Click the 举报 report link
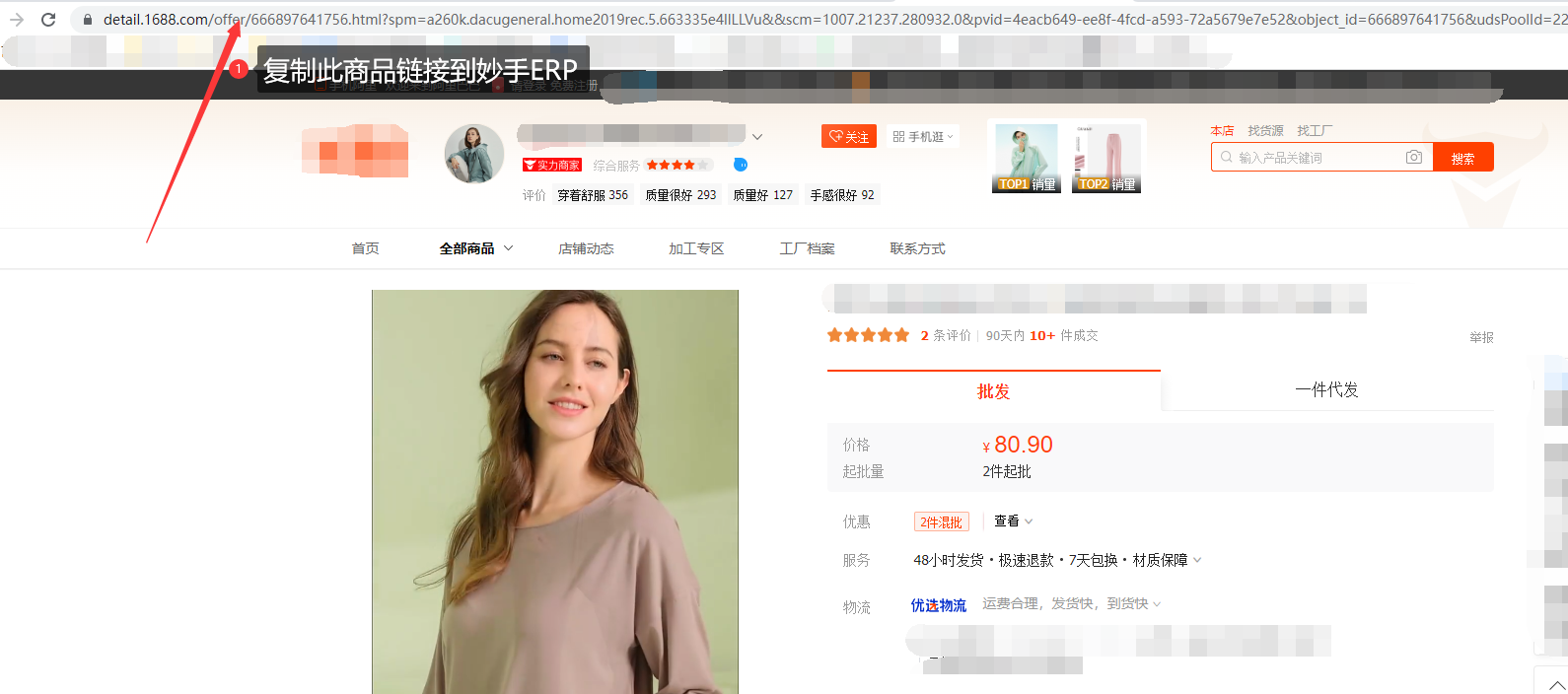 coord(1481,337)
